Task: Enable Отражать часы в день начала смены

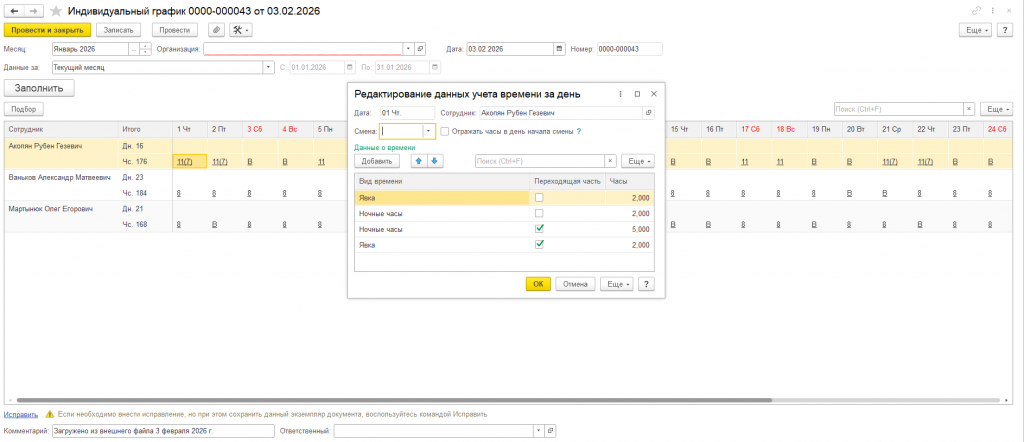Action: pyautogui.click(x=445, y=131)
